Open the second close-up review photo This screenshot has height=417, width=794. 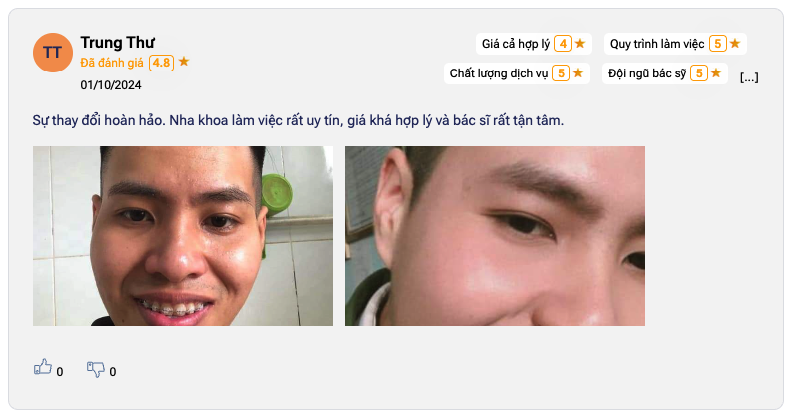[x=495, y=236]
